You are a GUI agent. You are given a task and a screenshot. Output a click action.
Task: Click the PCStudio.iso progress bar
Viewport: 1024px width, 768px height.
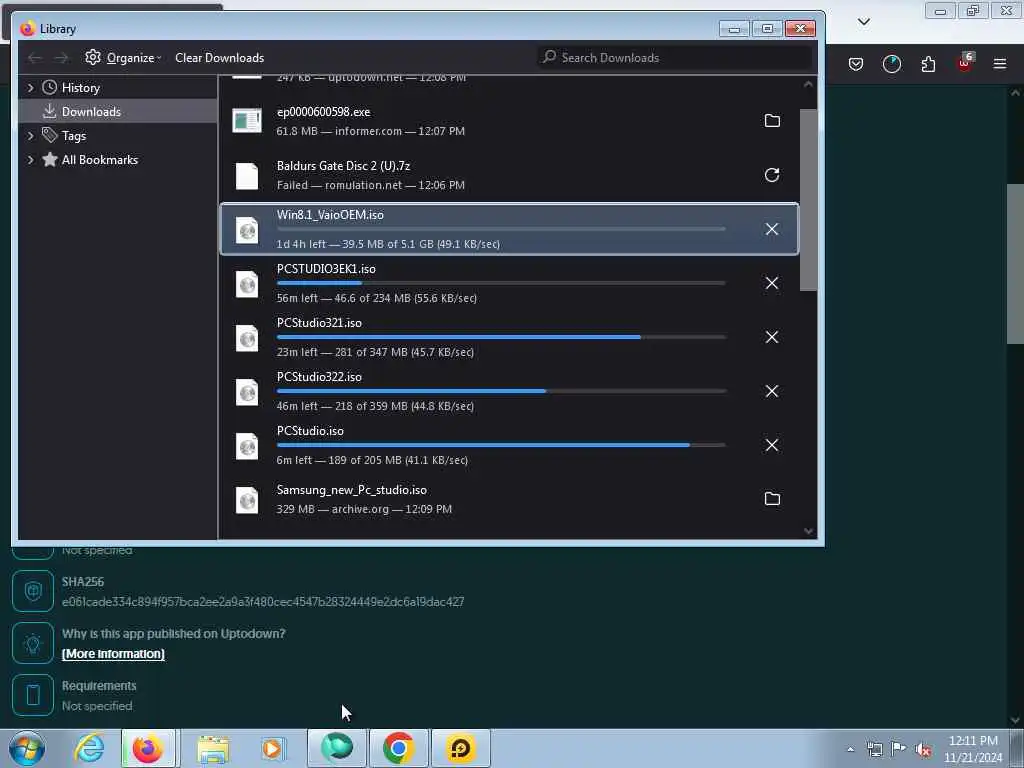(501, 445)
